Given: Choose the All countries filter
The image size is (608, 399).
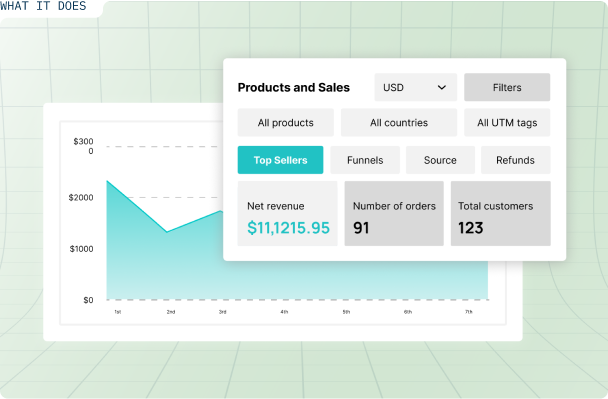Looking at the screenshot, I should 399,123.
